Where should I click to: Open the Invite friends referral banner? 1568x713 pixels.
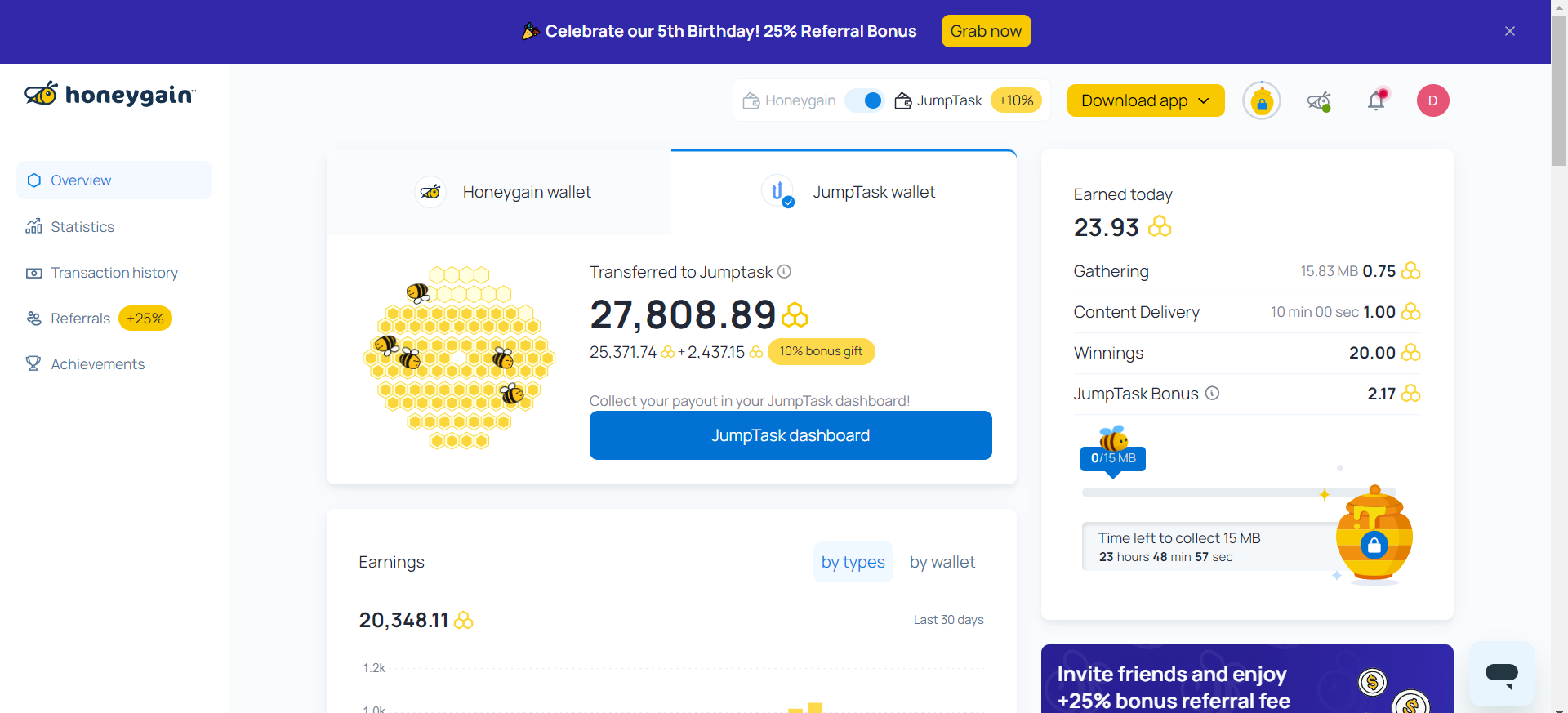(x=1247, y=679)
